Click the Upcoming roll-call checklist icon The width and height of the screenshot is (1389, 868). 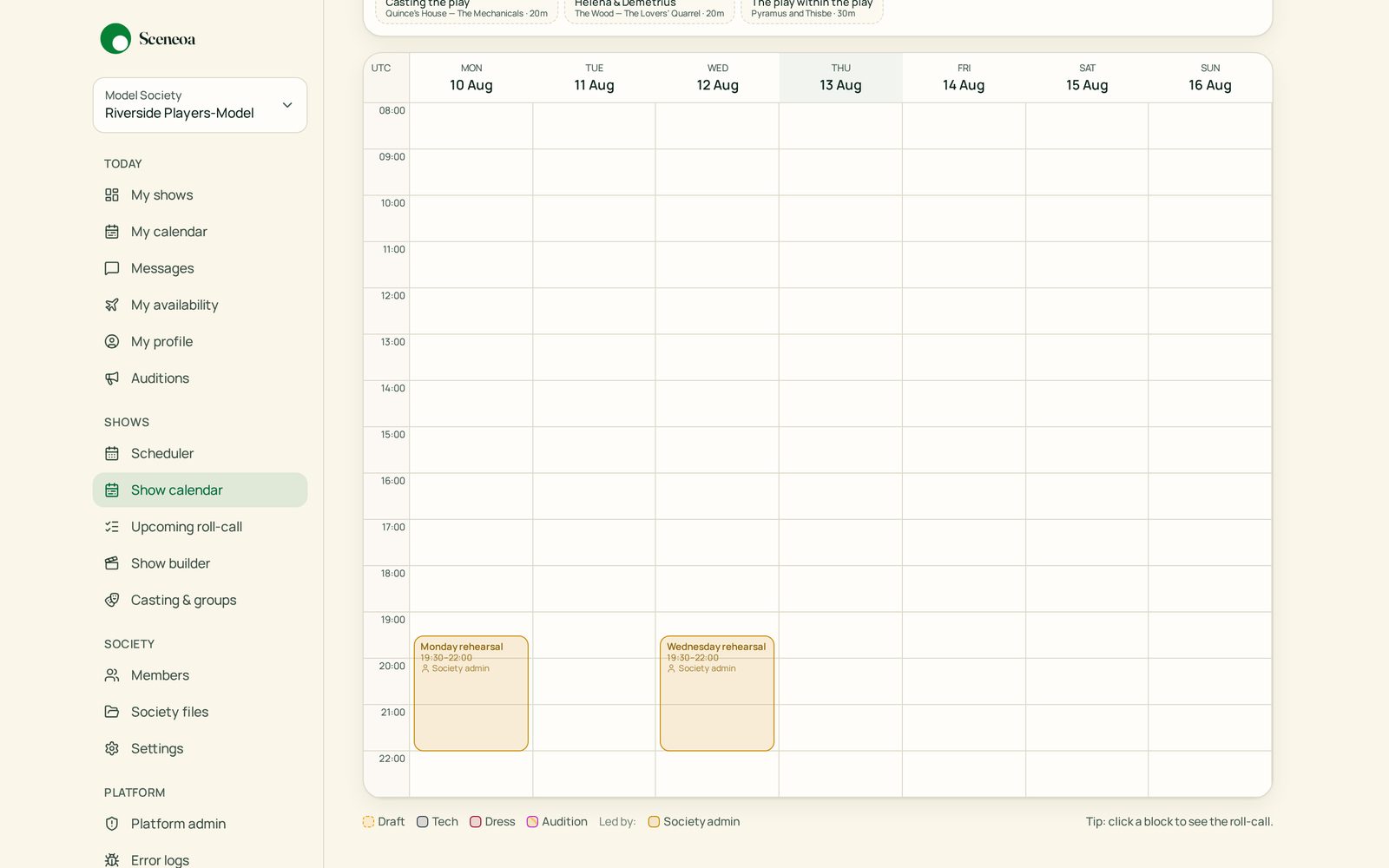pyautogui.click(x=112, y=527)
